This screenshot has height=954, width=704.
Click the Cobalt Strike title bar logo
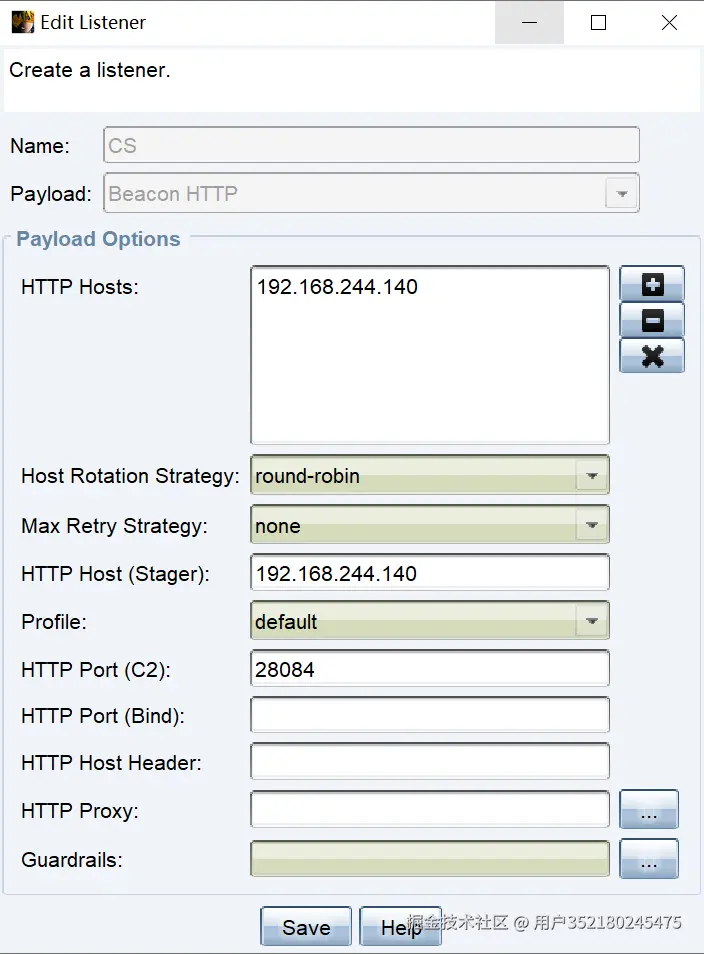pos(21,21)
